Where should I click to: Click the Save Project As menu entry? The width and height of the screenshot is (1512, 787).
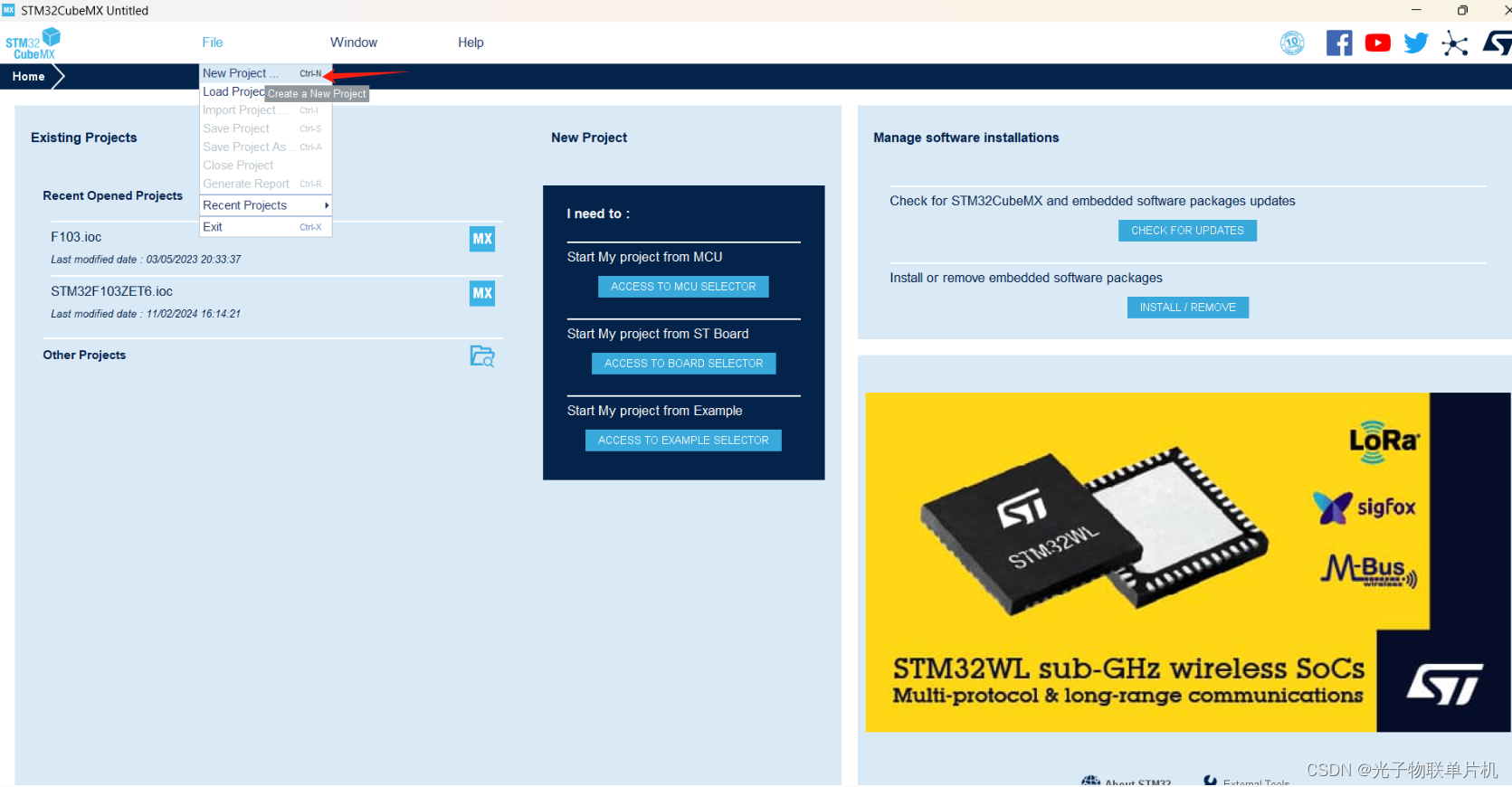[x=265, y=147]
